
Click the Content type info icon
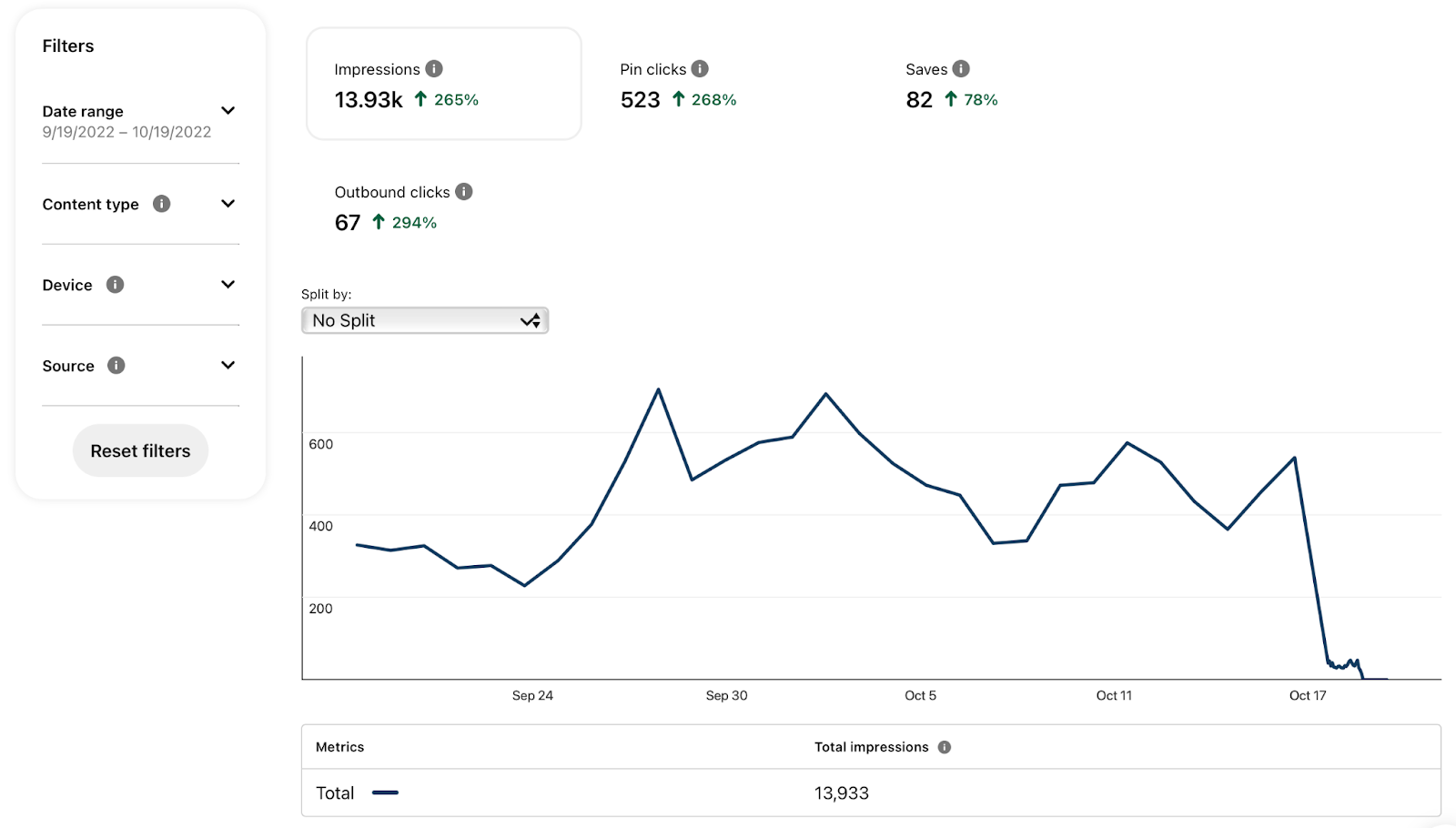(x=162, y=204)
